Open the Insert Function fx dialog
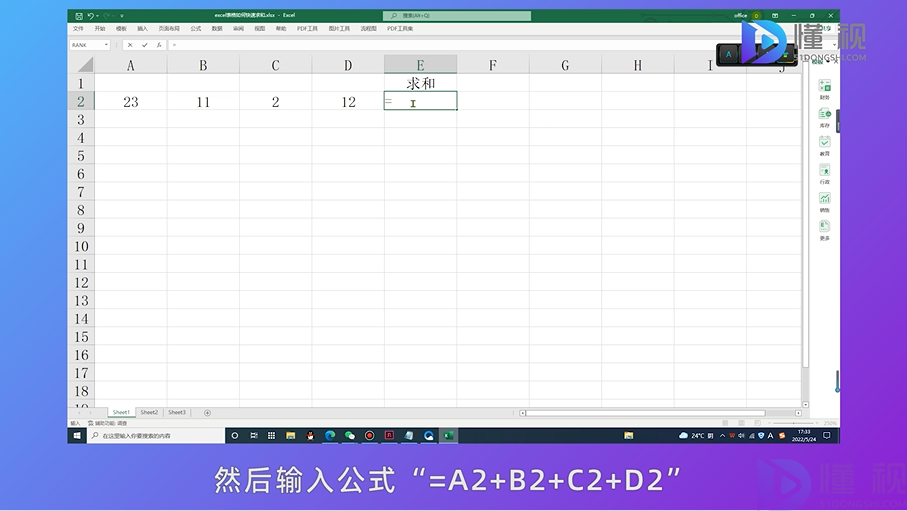 (x=159, y=45)
